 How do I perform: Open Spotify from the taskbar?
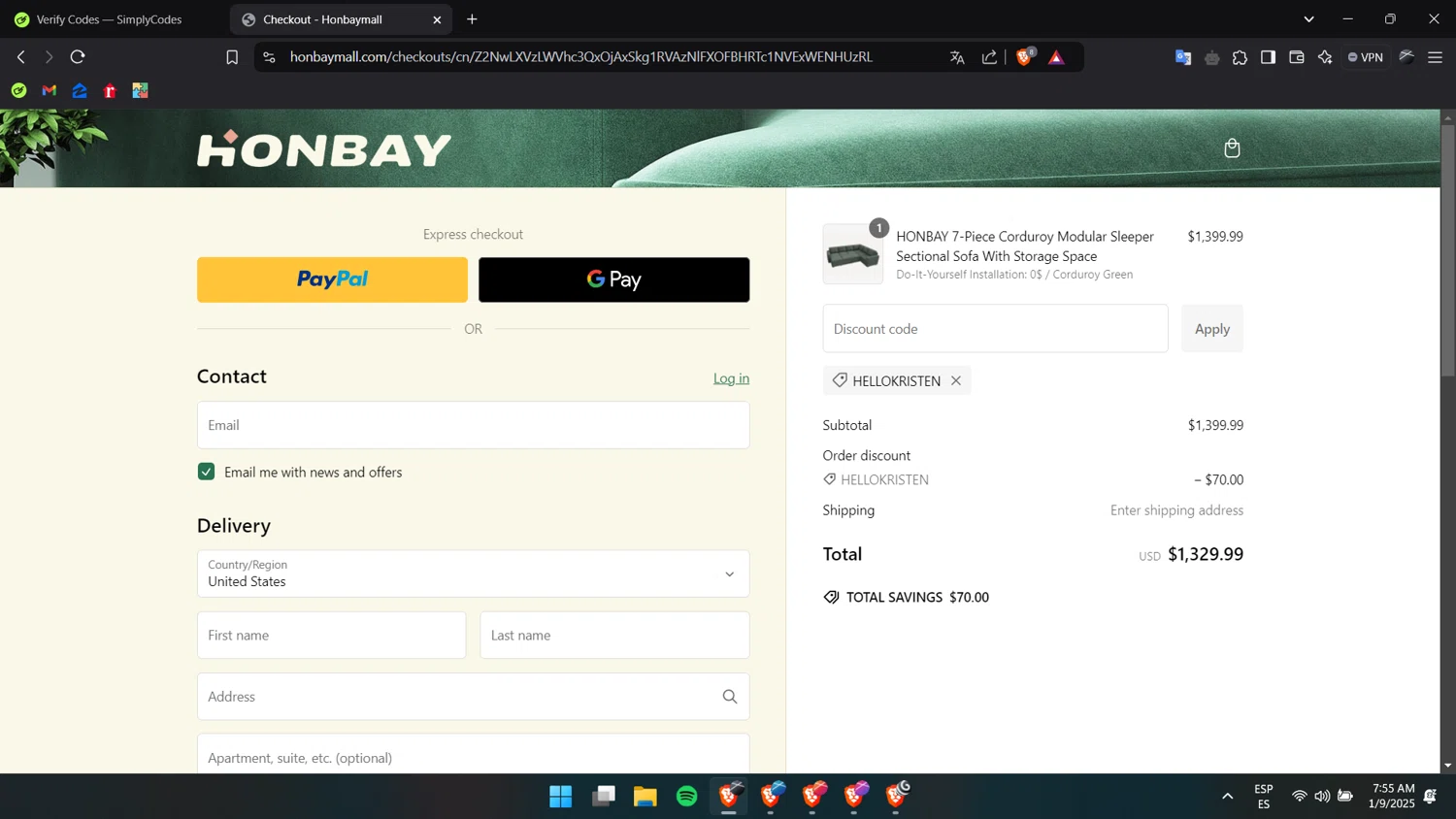pos(687,797)
